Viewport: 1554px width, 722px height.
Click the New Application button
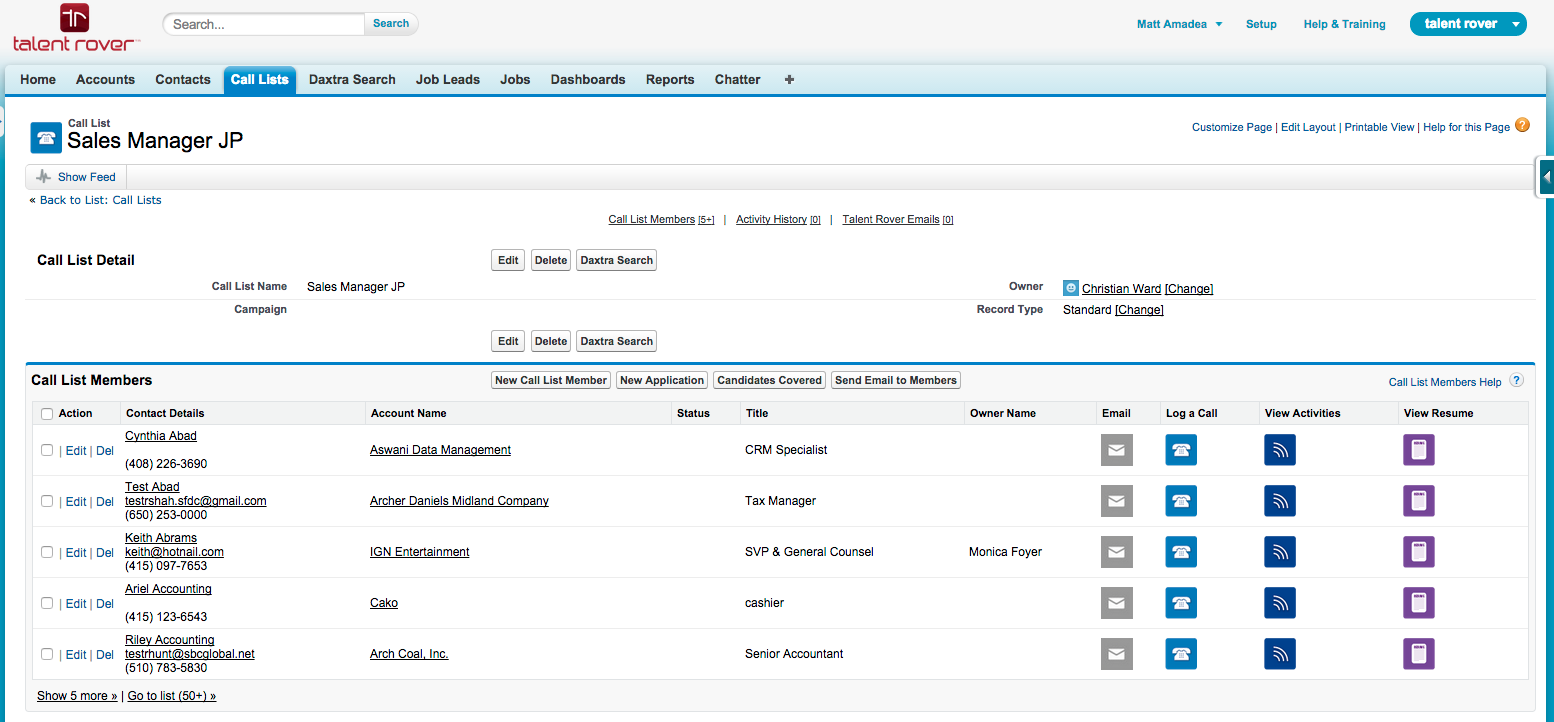click(x=662, y=380)
